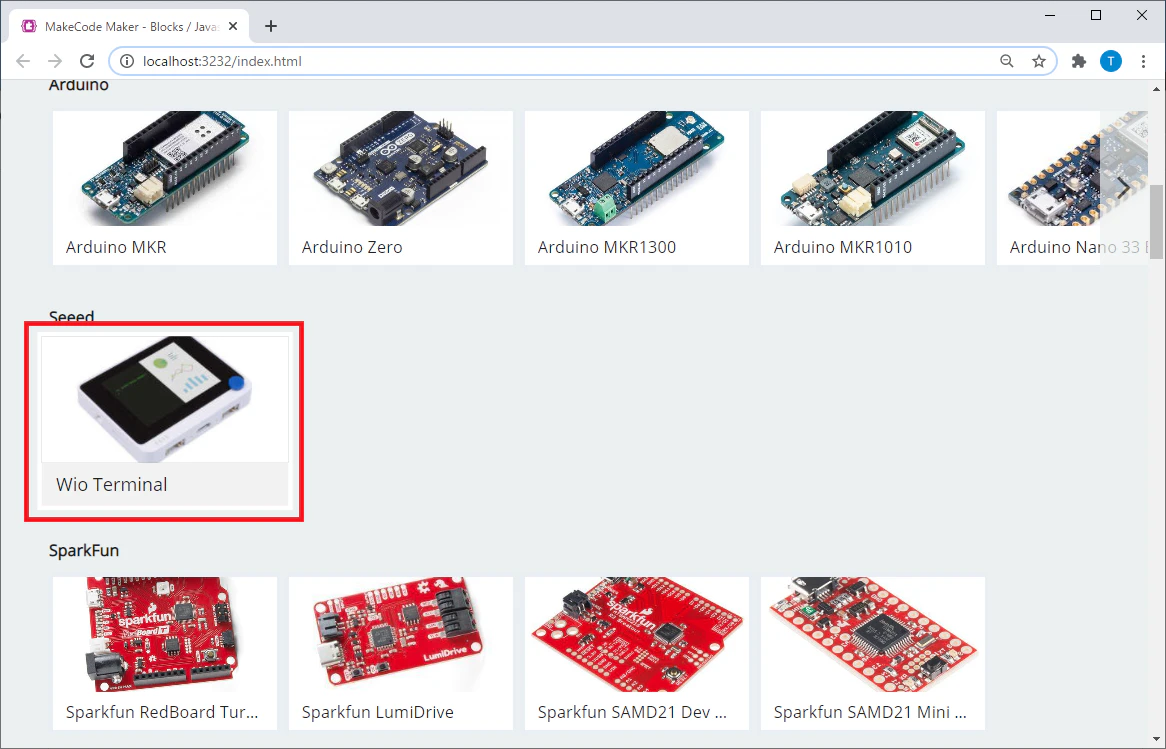Click the address bar URL

click(x=222, y=61)
